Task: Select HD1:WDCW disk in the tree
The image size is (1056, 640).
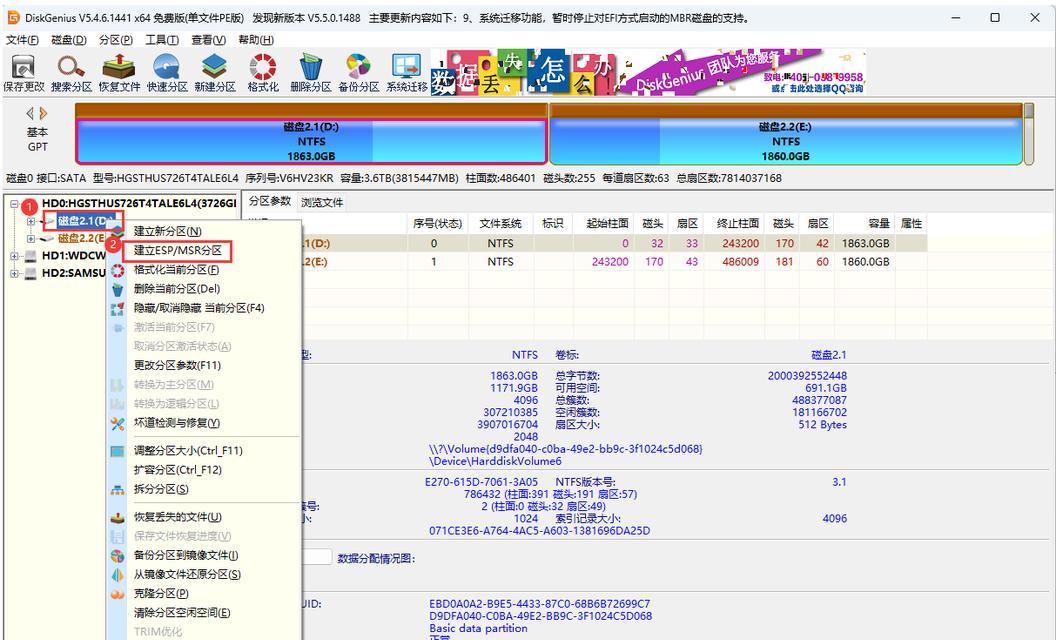Action: tap(74, 255)
